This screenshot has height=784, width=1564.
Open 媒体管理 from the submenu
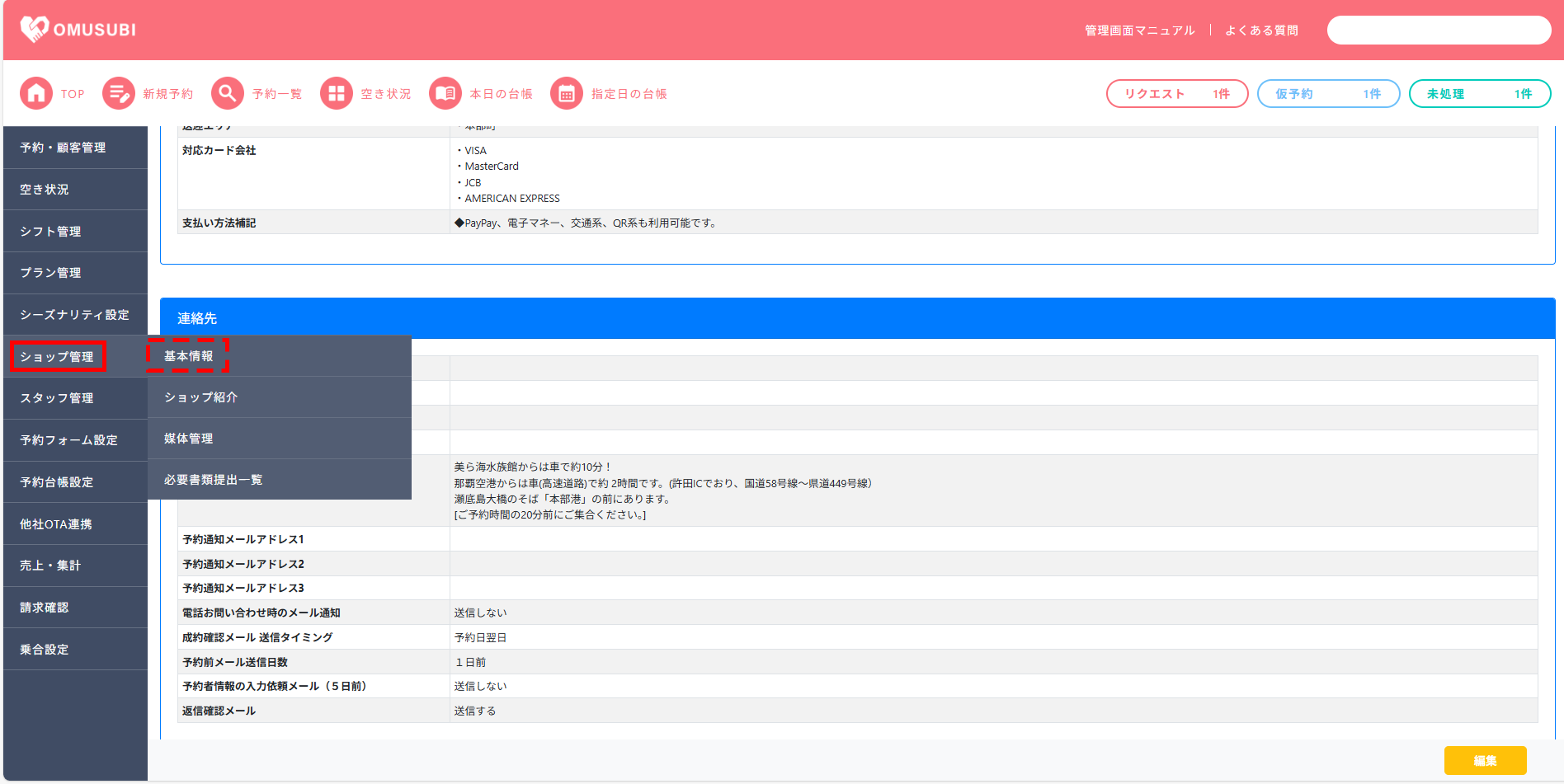point(189,439)
